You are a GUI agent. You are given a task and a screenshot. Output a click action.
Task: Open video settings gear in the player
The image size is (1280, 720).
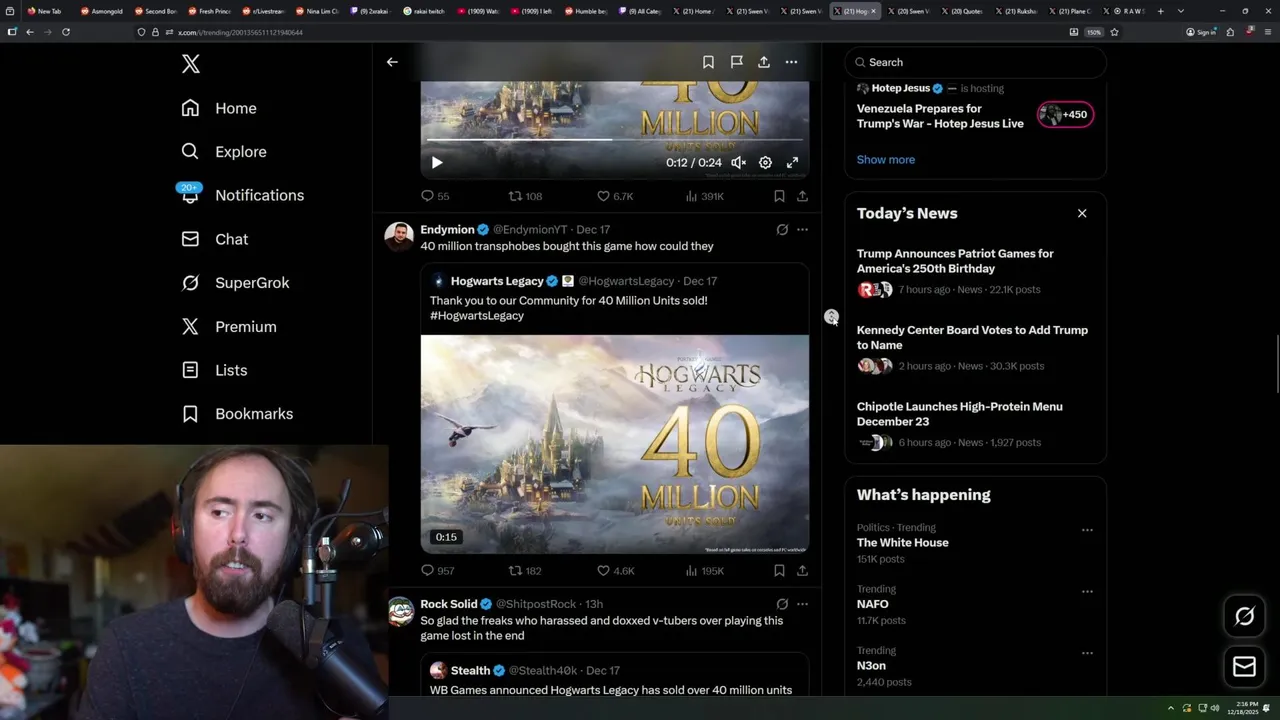[765, 162]
